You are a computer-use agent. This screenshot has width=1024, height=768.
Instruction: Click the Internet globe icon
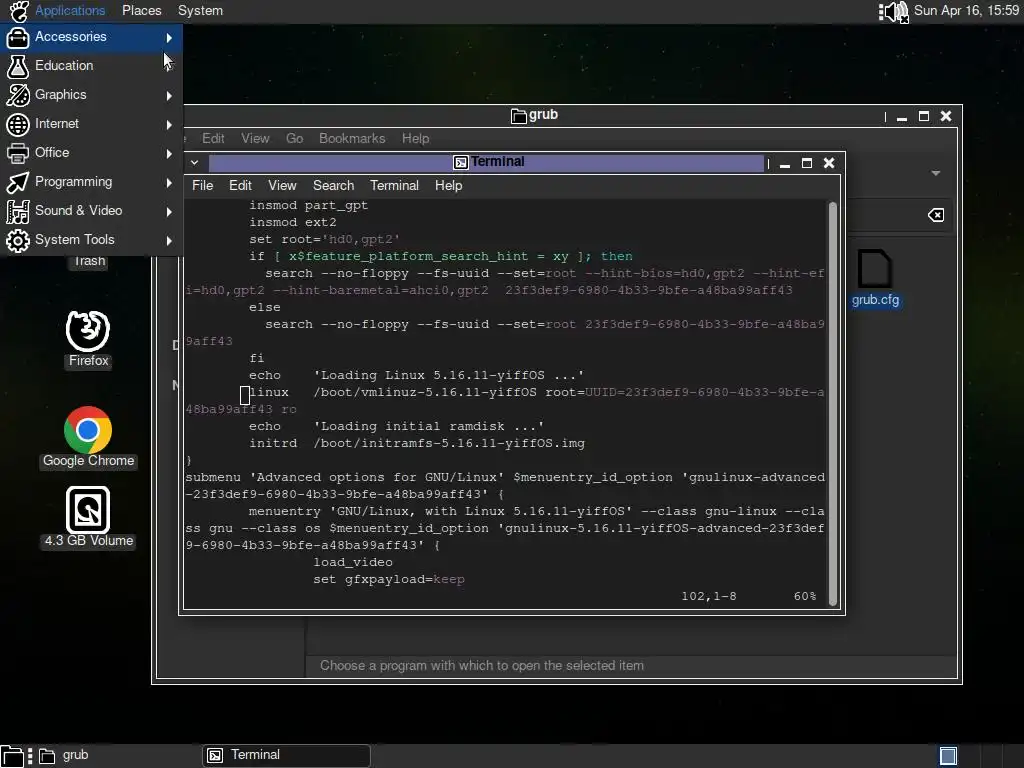(x=18, y=124)
